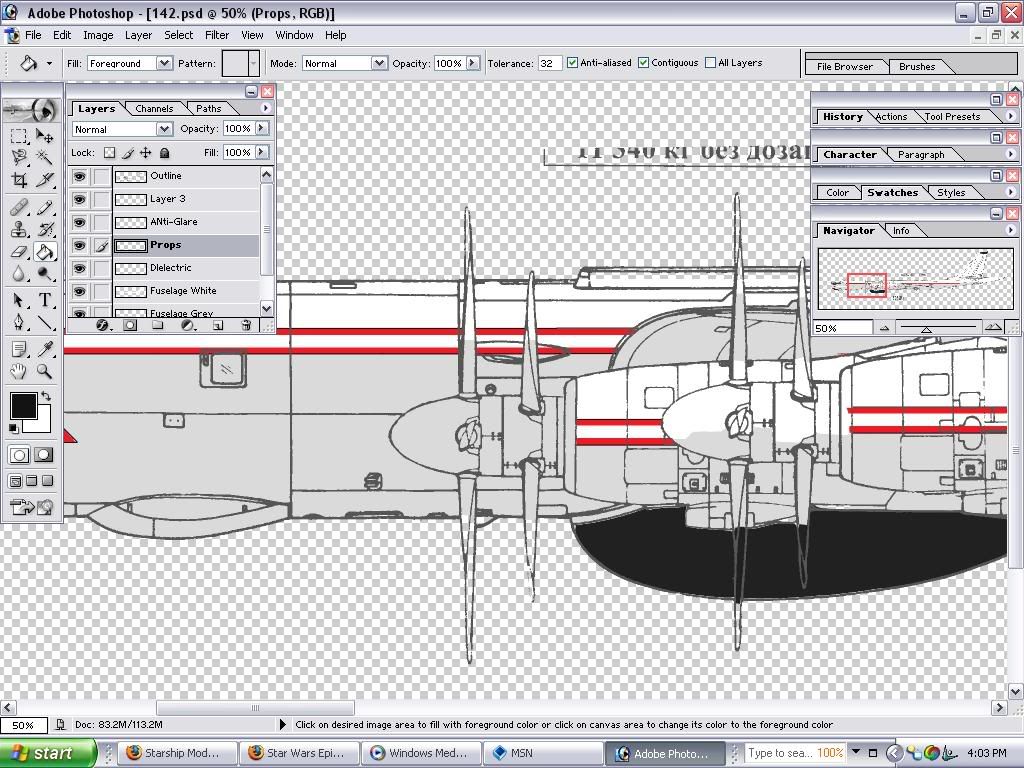Screen dimensions: 1024x768
Task: Select the Paint Bucket tool in toolbox
Action: (44, 251)
